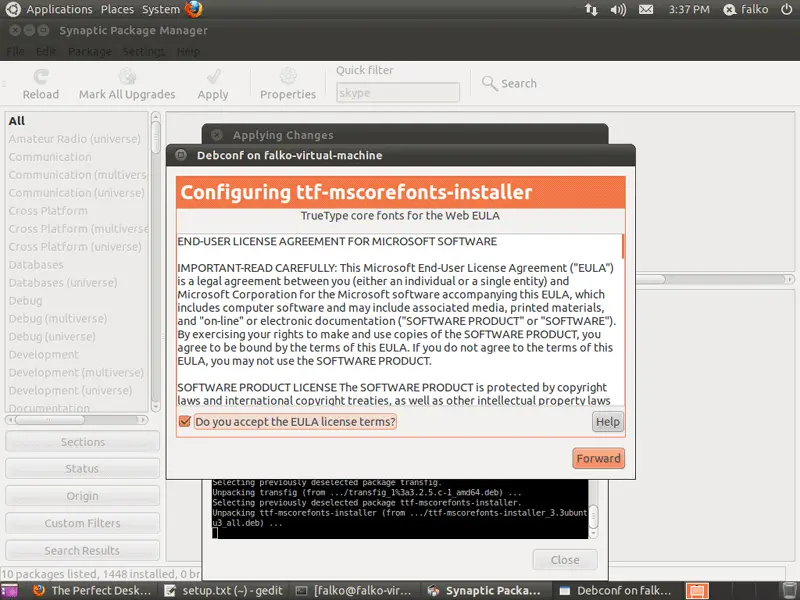Open the System menu in top panel
This screenshot has height=600, width=800.
click(161, 9)
